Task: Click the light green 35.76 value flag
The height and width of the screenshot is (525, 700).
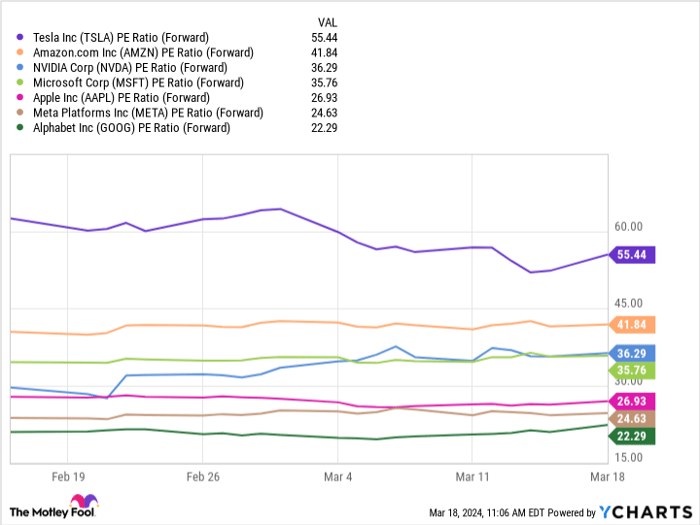Action: coord(631,370)
